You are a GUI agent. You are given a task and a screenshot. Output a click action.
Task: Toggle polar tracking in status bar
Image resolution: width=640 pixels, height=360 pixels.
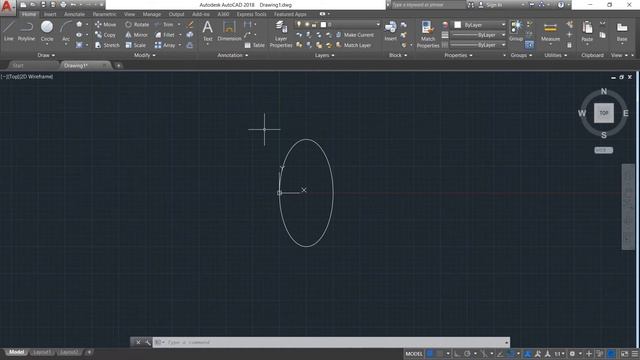(467, 353)
